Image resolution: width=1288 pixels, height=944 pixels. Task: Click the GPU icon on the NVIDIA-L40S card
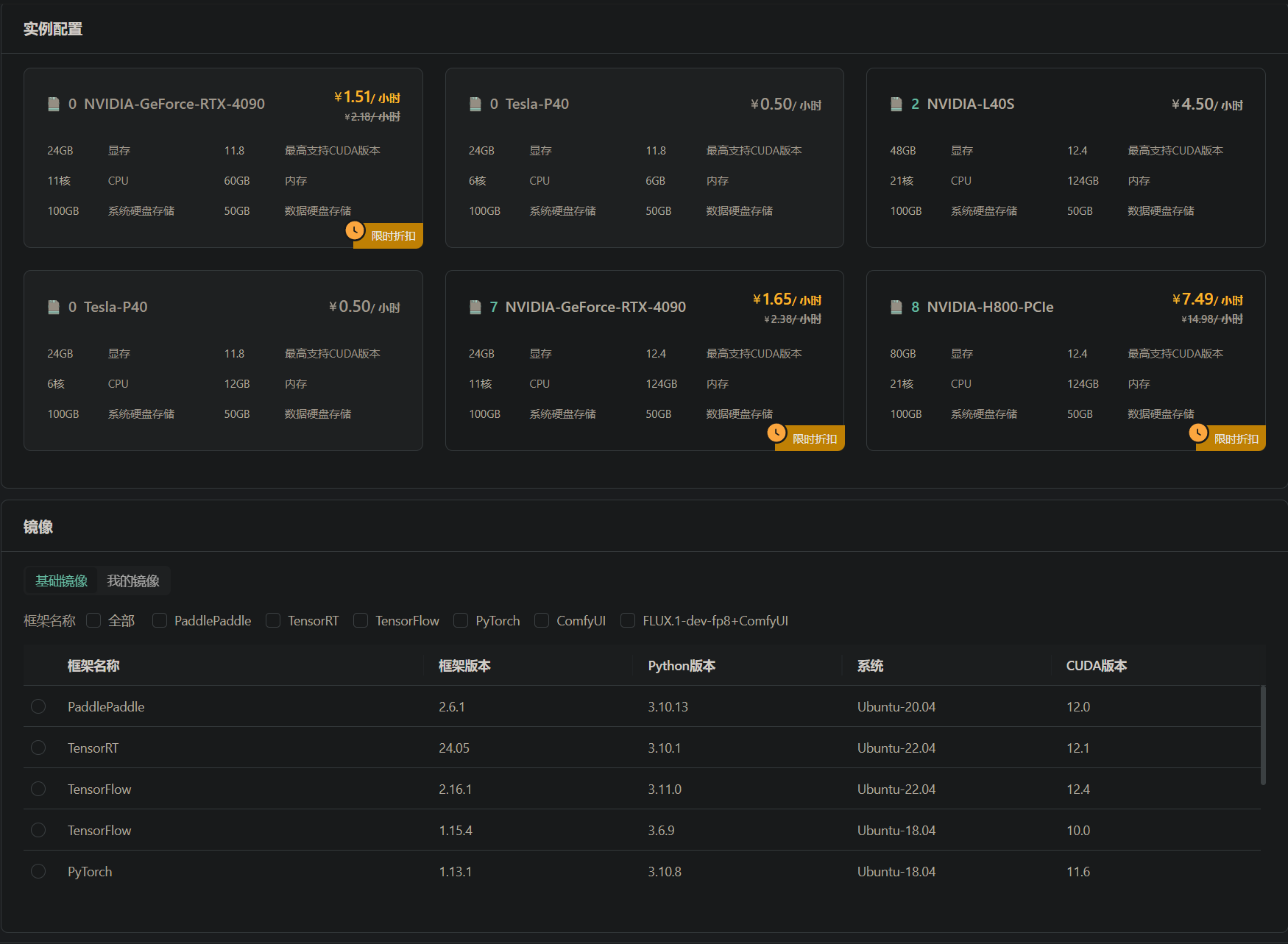pos(896,104)
